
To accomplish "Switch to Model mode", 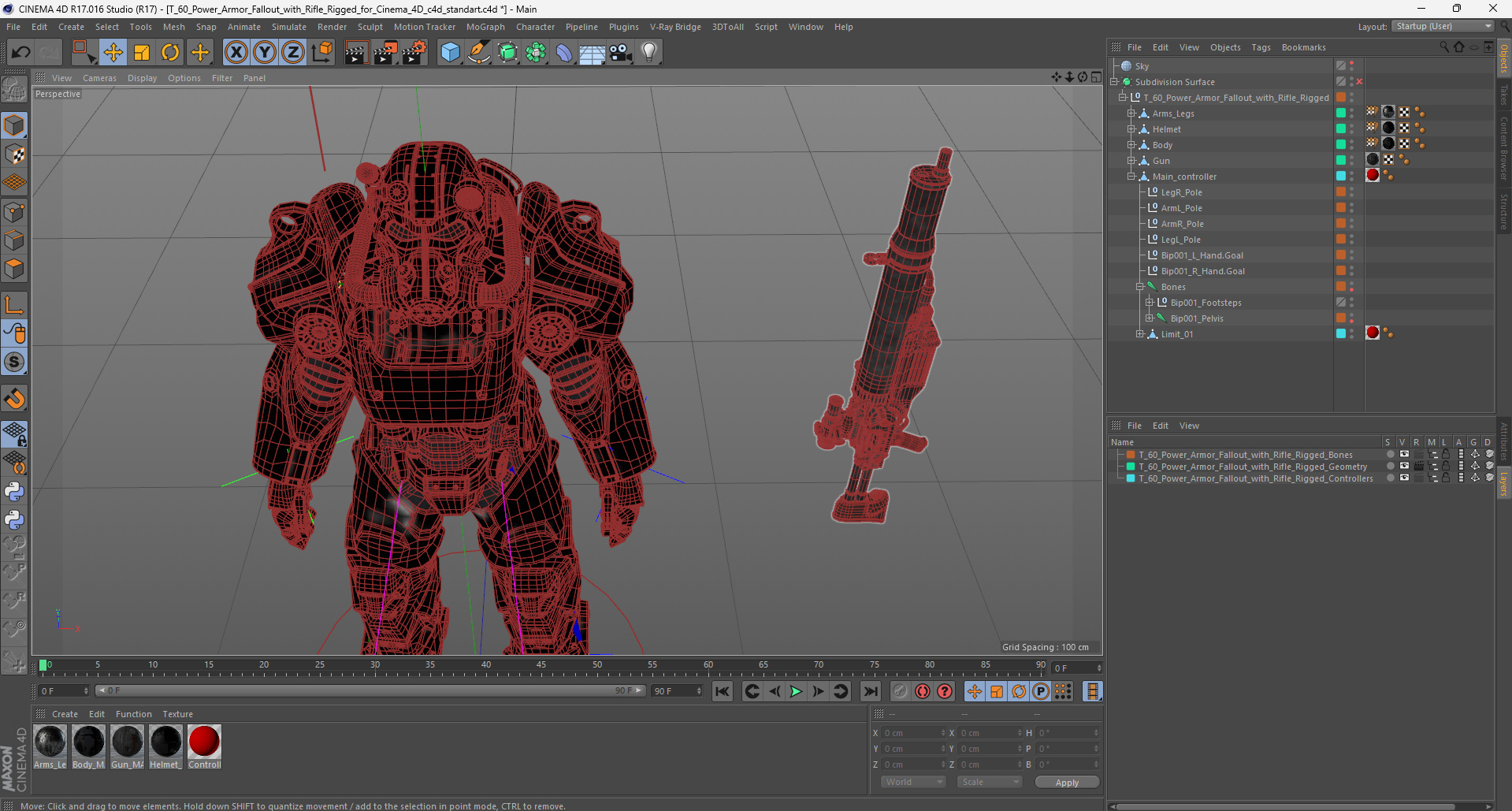I will coord(14,125).
